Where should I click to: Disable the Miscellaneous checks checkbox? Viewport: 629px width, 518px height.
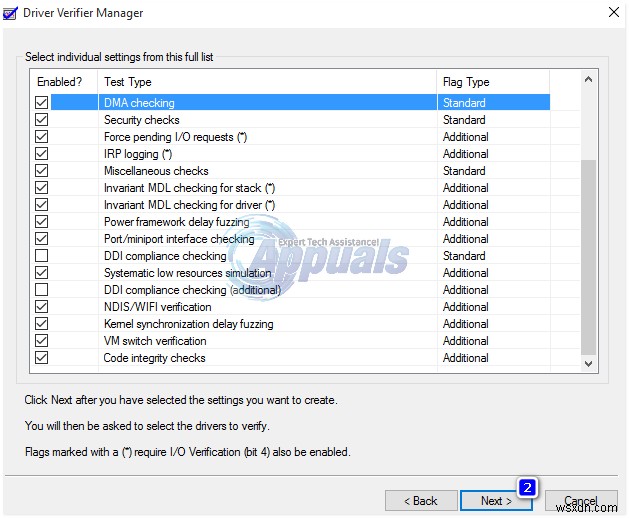point(41,171)
